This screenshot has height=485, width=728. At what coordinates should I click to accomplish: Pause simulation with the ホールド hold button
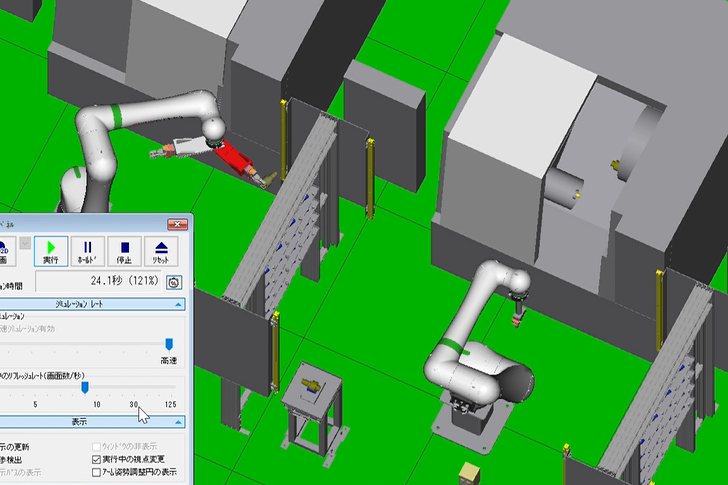[x=87, y=250]
